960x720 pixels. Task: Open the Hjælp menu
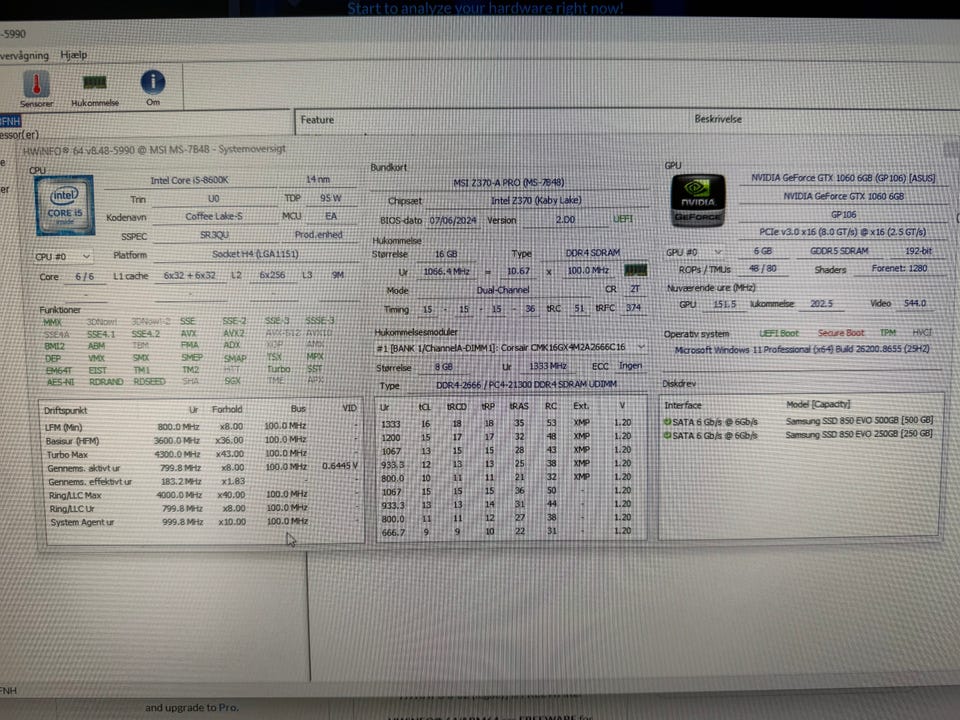coord(73,54)
